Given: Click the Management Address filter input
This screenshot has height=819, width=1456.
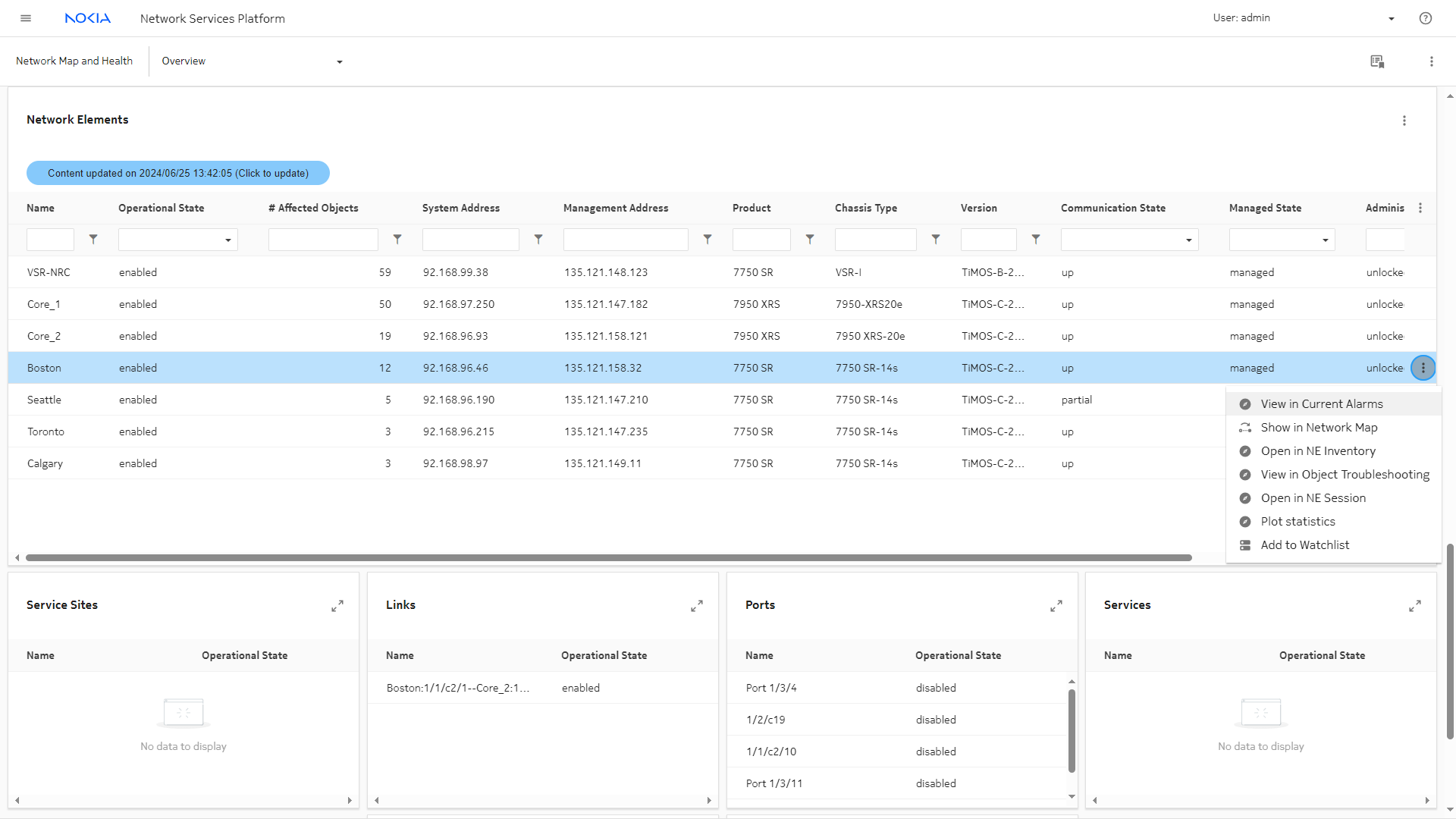Looking at the screenshot, I should pyautogui.click(x=625, y=240).
